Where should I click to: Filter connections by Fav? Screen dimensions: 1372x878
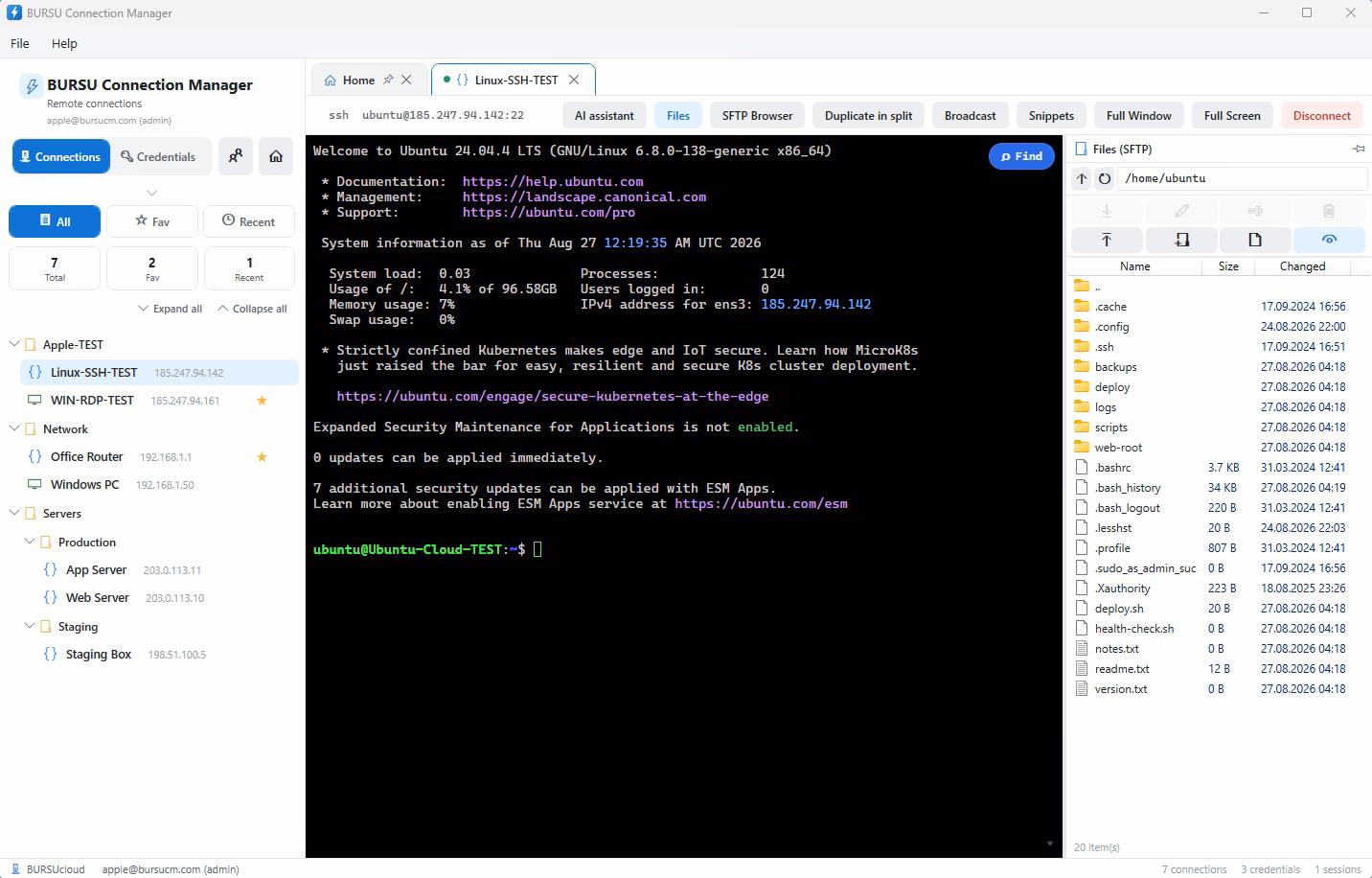click(x=152, y=221)
